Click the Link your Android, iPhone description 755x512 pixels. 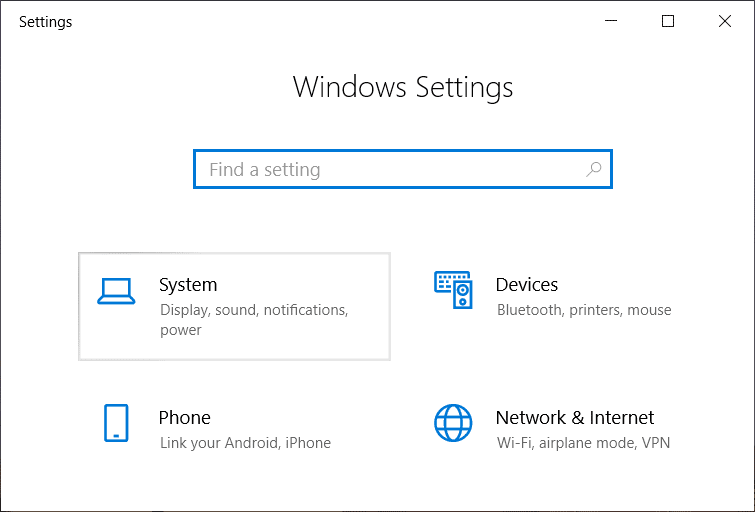[x=245, y=443]
